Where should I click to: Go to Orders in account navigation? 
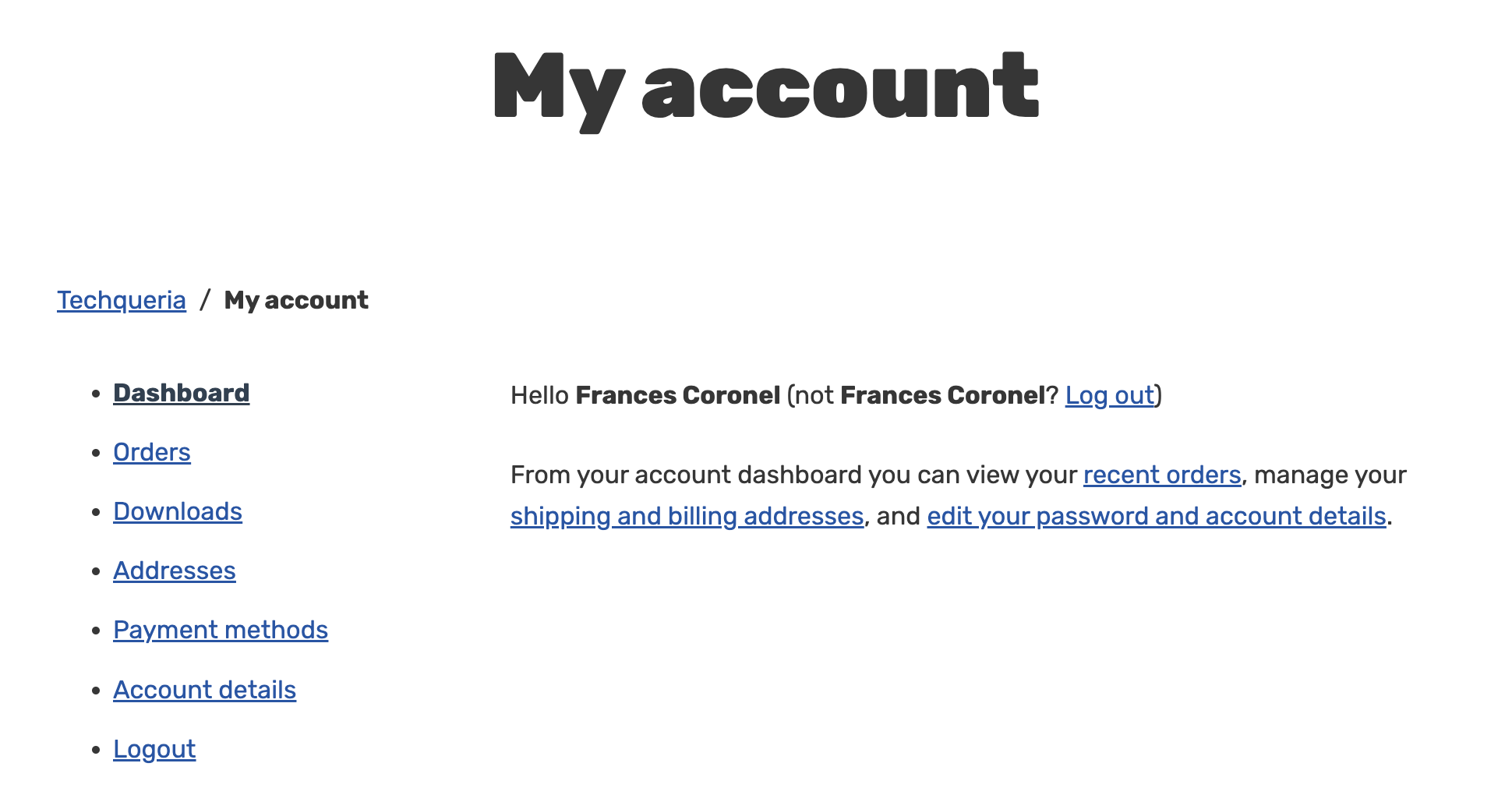click(x=151, y=452)
